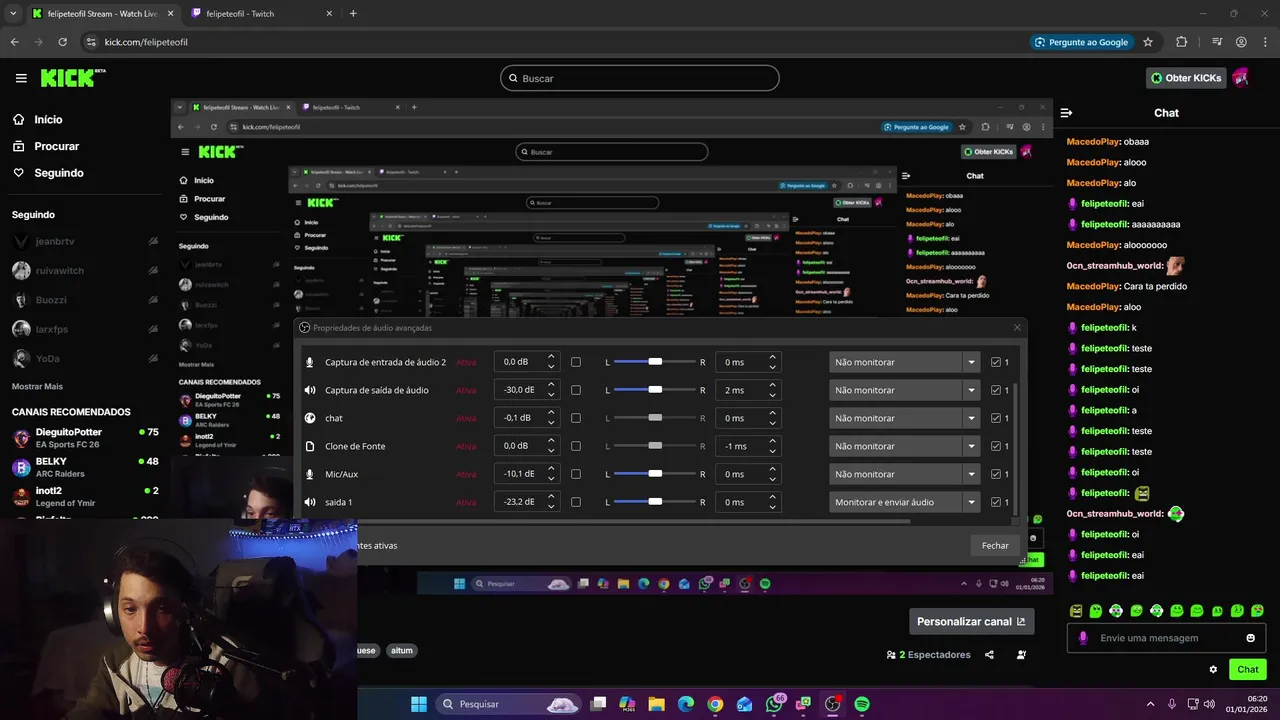
Task: Open chat settings gear icon
Action: point(1213,669)
